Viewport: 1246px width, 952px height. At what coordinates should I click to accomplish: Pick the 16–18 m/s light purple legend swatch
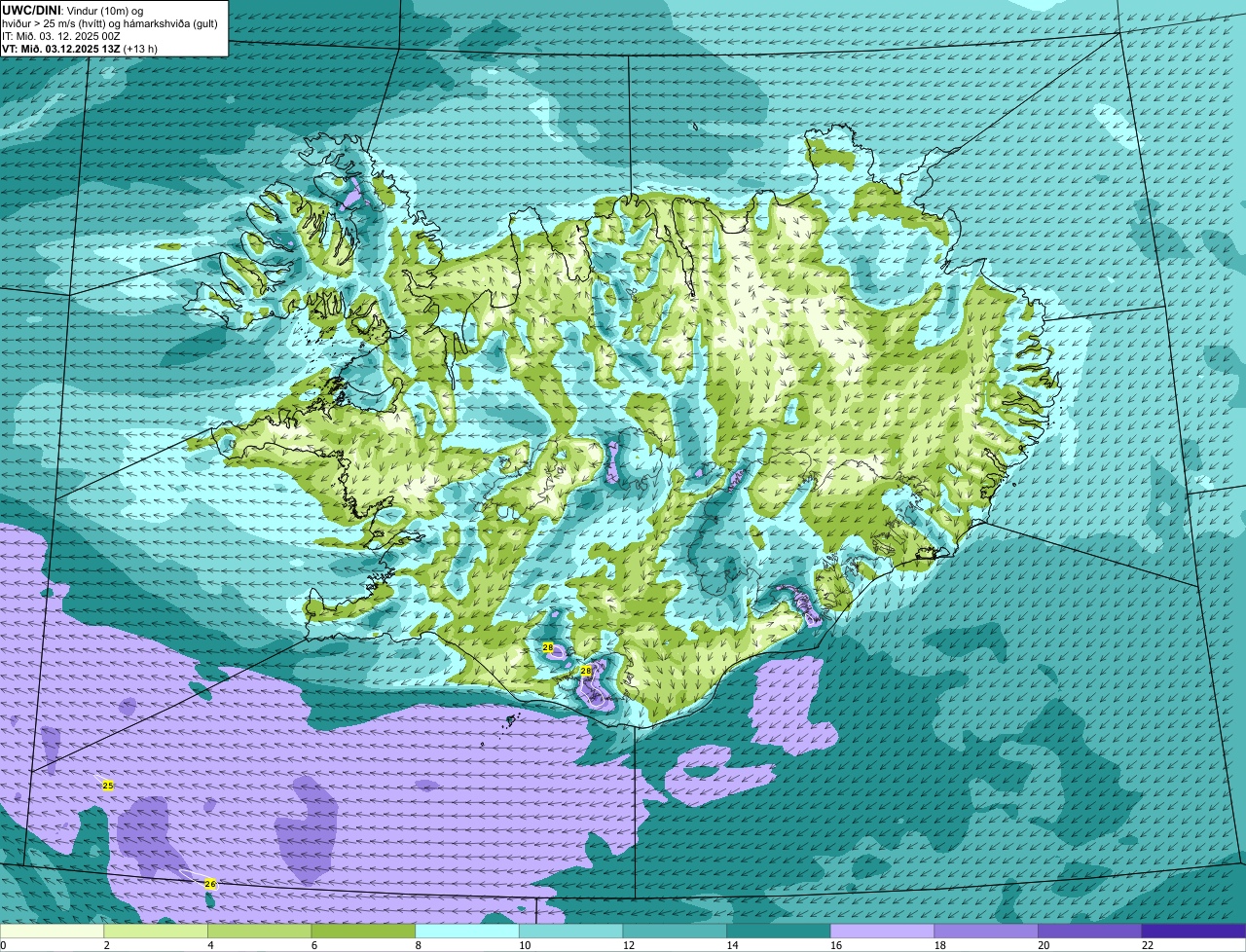click(882, 931)
